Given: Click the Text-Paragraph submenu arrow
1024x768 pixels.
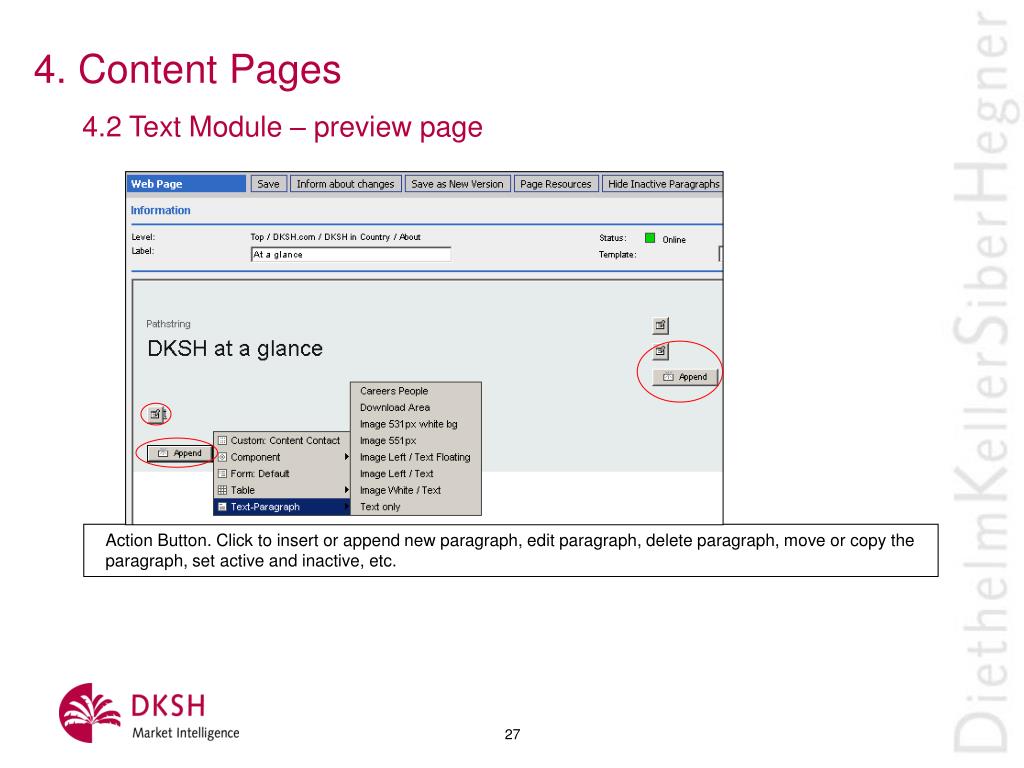Looking at the screenshot, I should coord(346,507).
